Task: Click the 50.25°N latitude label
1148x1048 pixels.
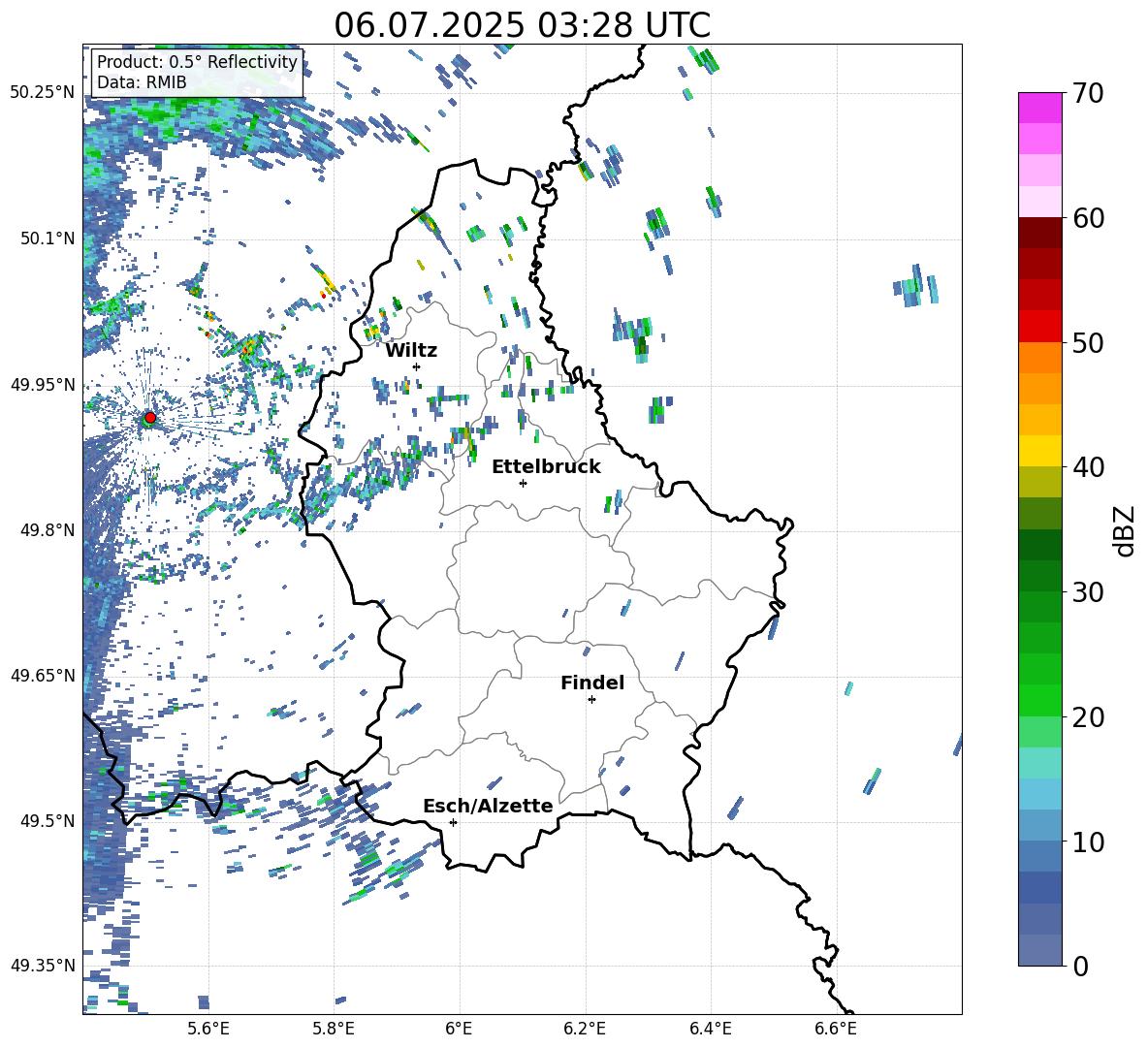Action: [43, 93]
